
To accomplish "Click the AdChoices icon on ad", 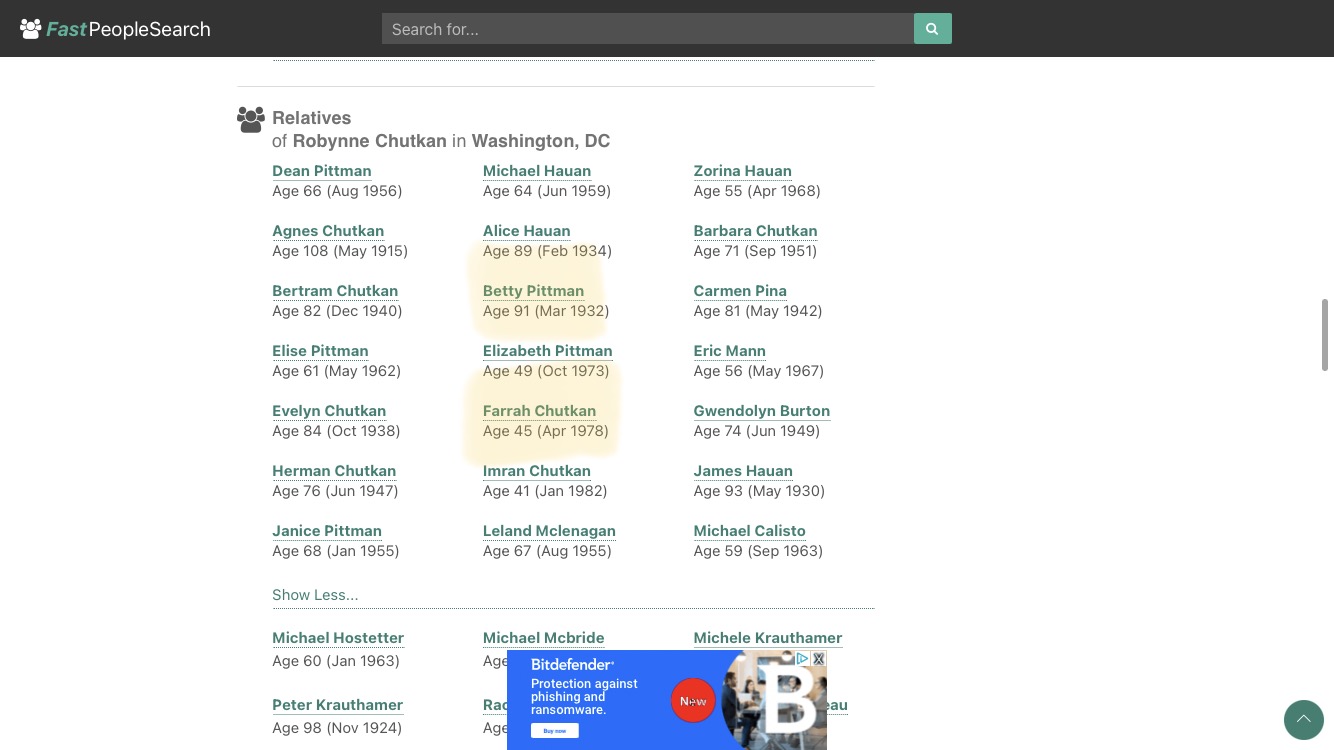I will 802,659.
